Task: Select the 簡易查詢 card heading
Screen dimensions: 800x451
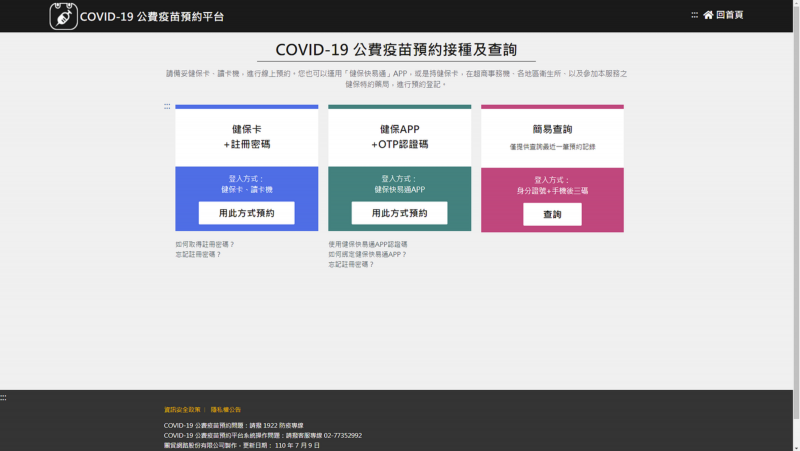Action: pyautogui.click(x=552, y=129)
